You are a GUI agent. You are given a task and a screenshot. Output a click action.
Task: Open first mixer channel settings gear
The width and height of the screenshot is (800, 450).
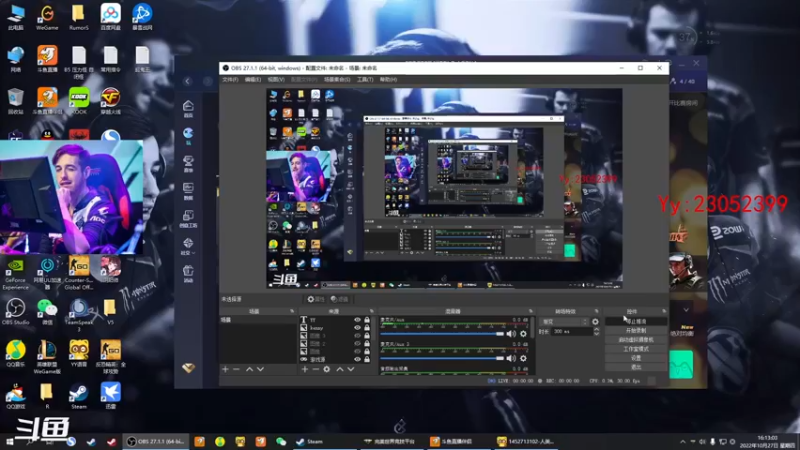click(x=523, y=334)
